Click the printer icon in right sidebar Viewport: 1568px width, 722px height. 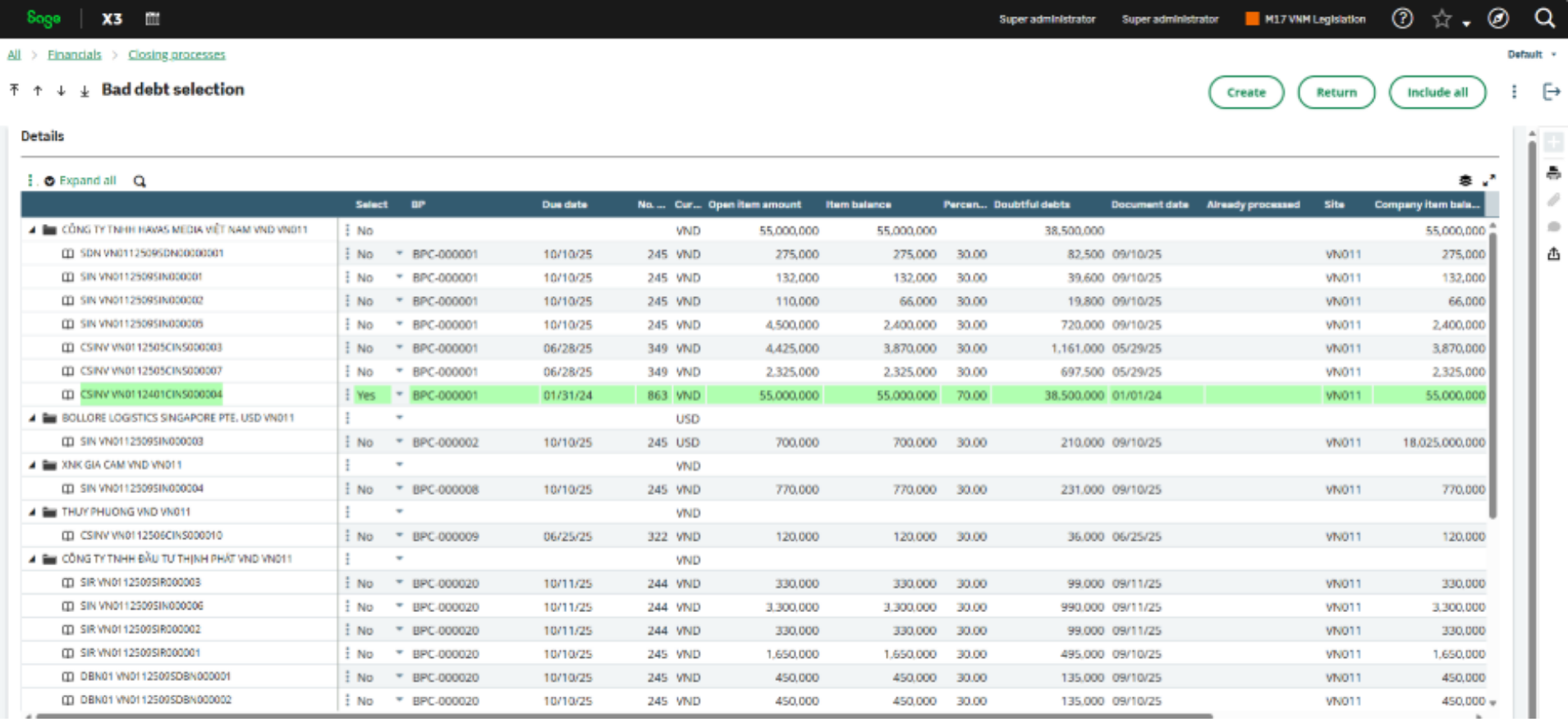click(x=1553, y=173)
